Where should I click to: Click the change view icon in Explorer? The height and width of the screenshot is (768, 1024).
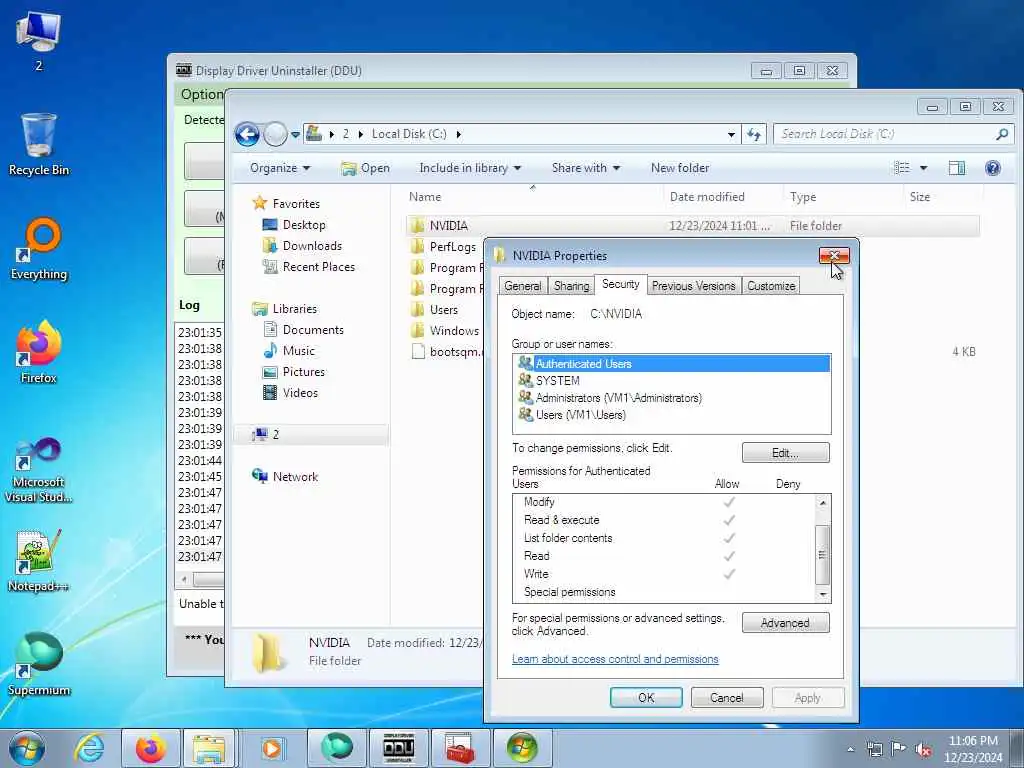tap(902, 168)
